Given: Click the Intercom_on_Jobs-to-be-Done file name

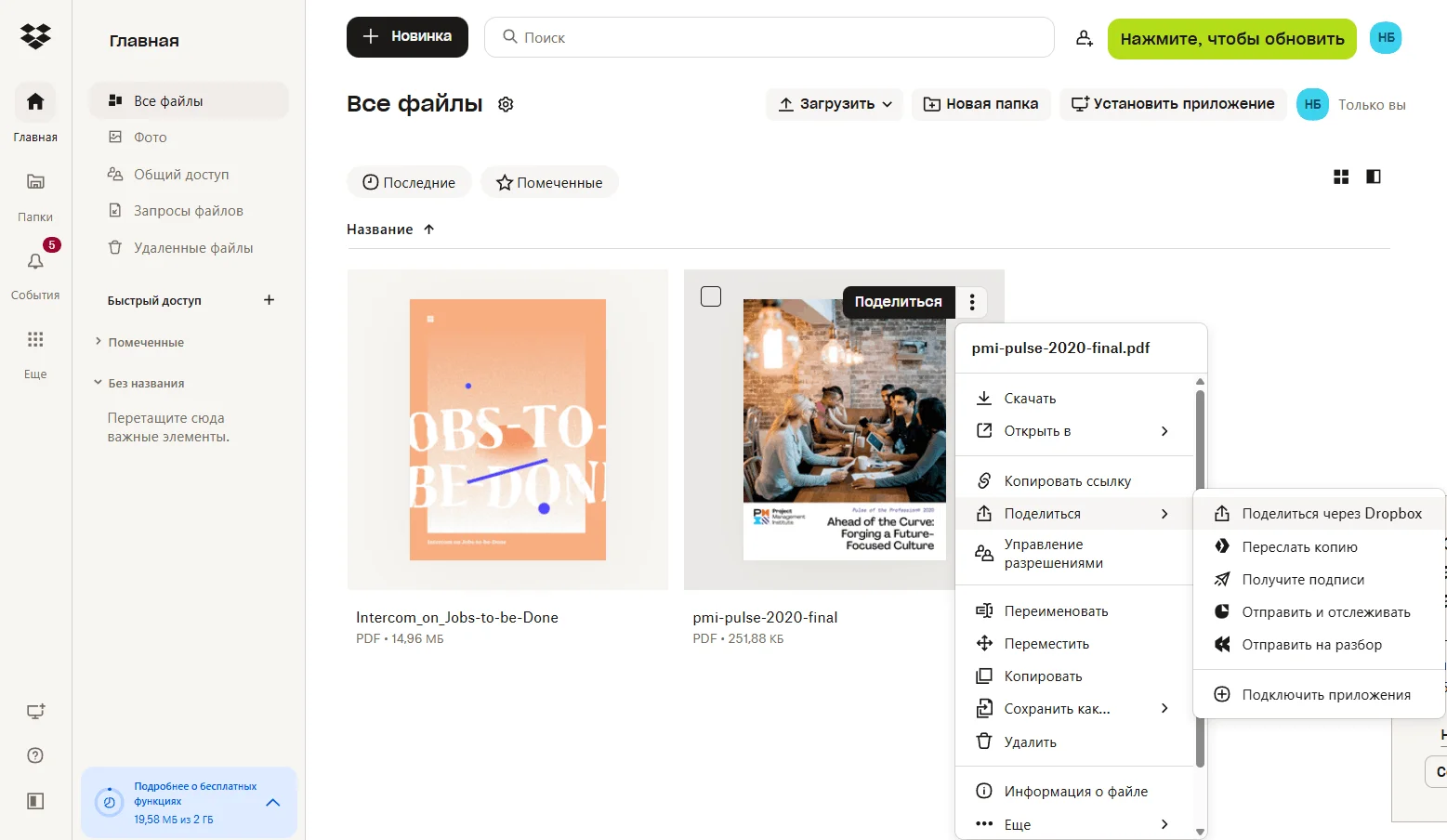Looking at the screenshot, I should coord(457,618).
